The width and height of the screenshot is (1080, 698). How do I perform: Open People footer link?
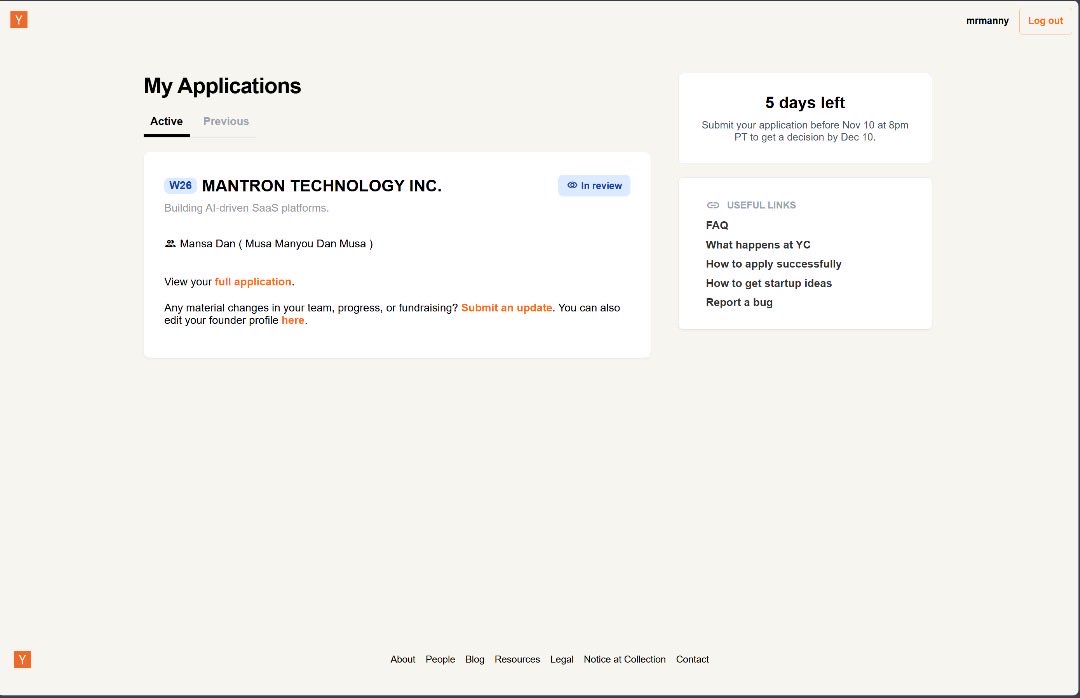coord(440,659)
